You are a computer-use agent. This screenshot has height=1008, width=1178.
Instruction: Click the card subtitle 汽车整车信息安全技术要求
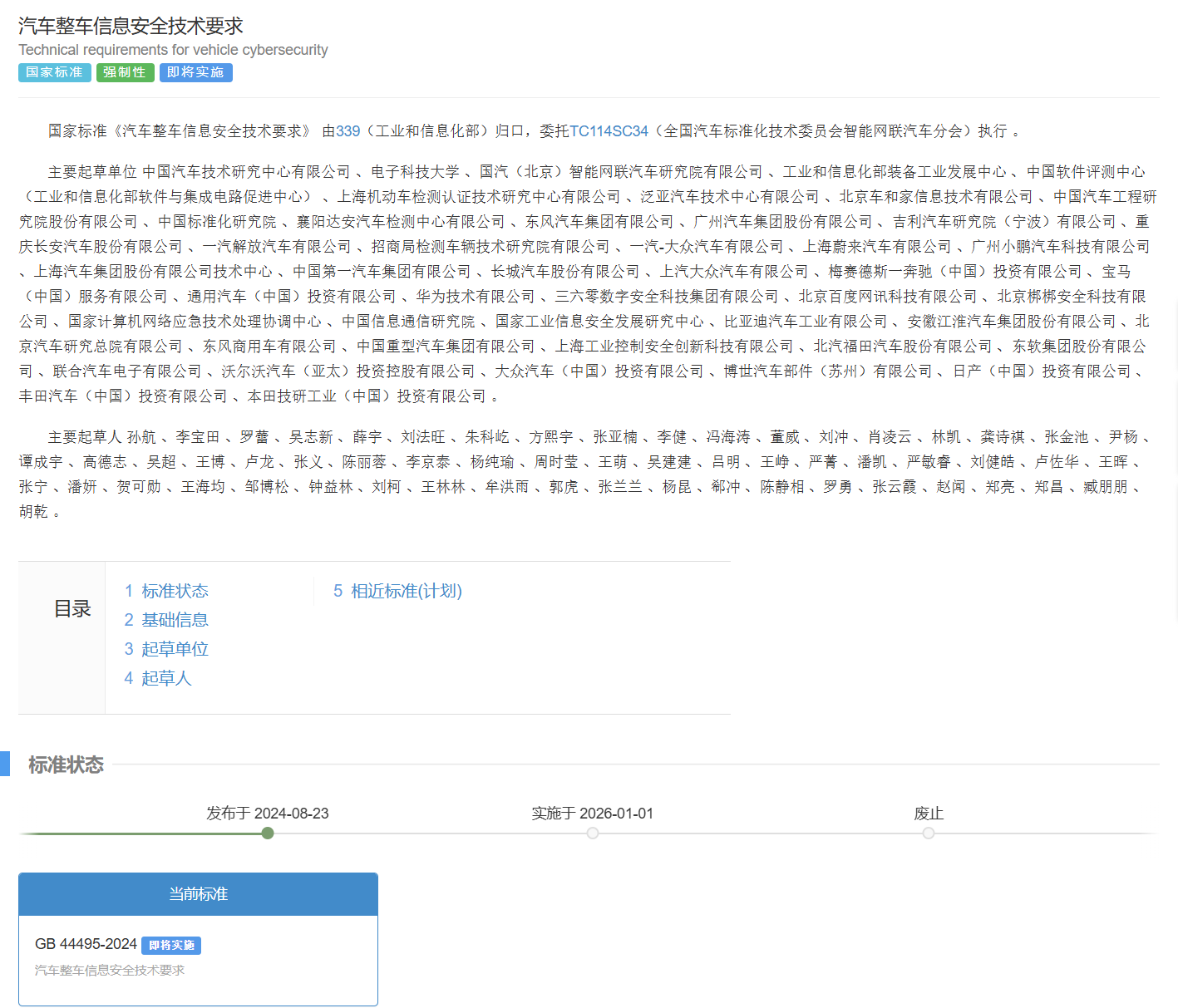[110, 971]
